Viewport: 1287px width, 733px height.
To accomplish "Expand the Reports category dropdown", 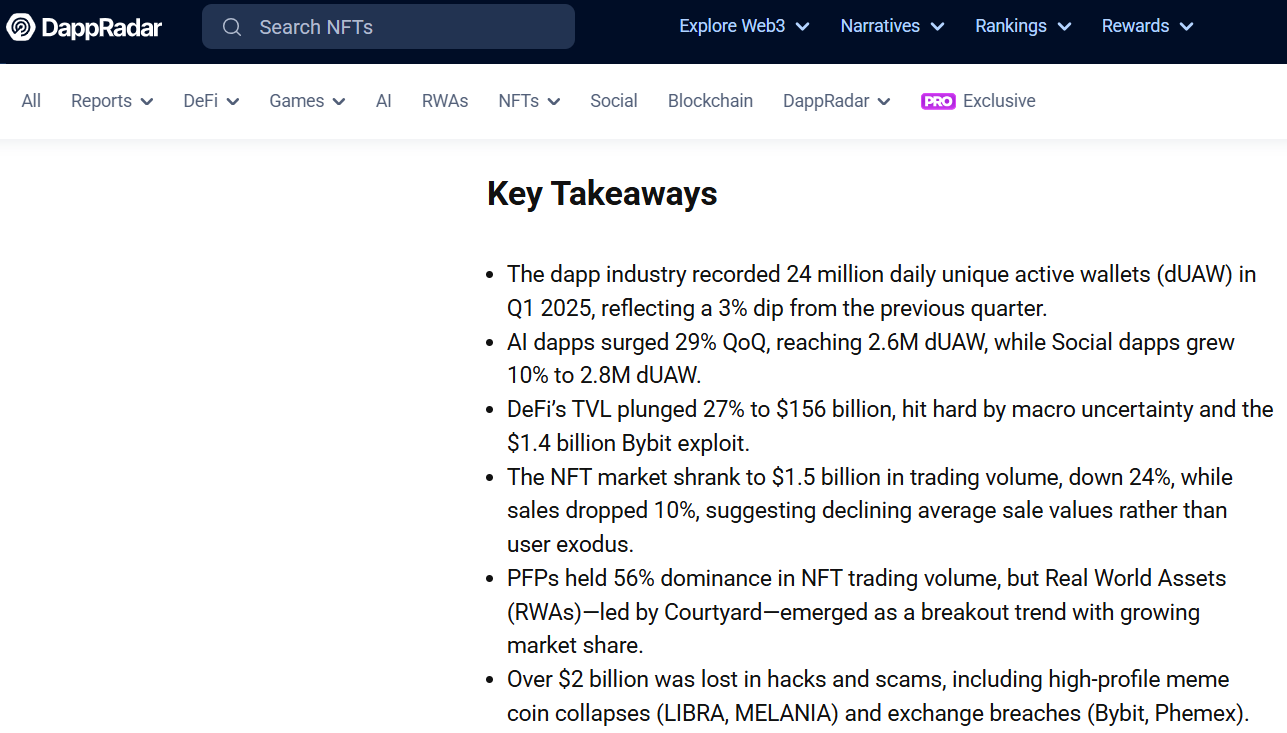I will tap(112, 101).
